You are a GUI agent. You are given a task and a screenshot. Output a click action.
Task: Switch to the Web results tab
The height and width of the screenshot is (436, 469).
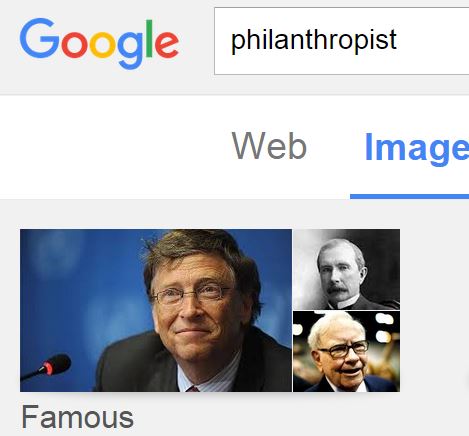pyautogui.click(x=269, y=146)
